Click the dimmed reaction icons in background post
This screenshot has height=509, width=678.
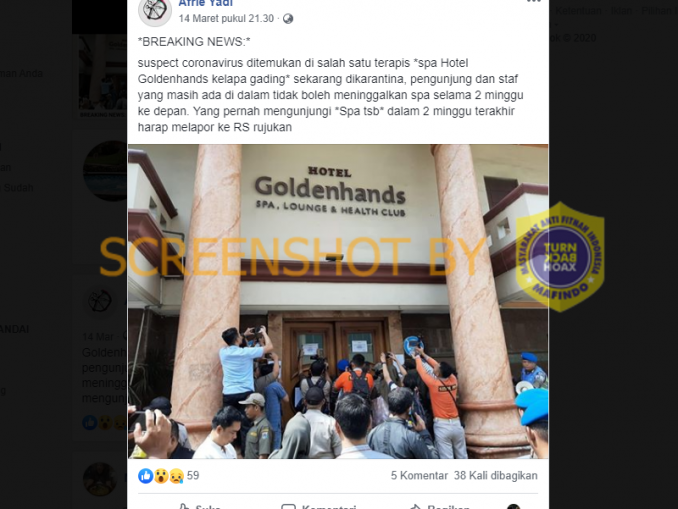coord(105,423)
